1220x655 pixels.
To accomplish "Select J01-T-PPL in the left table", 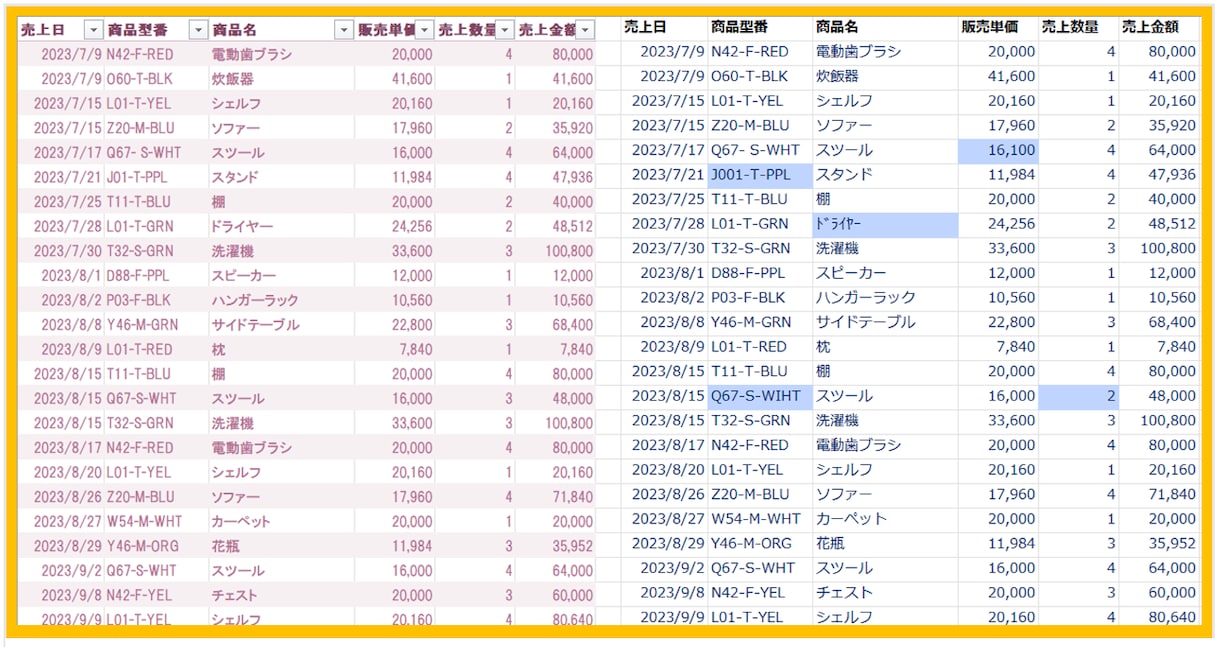I will (x=138, y=177).
